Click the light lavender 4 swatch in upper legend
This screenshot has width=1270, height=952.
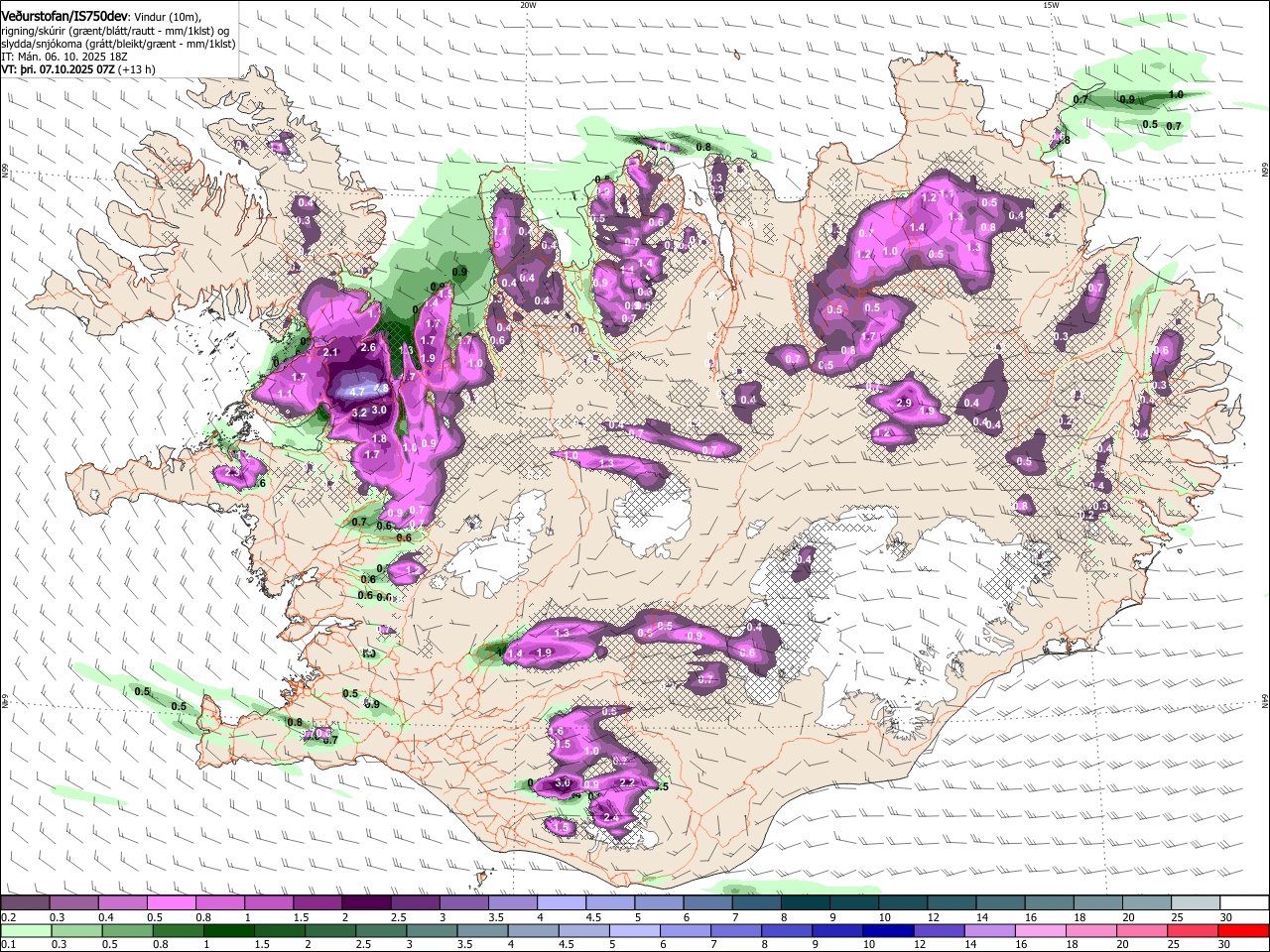pos(562,902)
